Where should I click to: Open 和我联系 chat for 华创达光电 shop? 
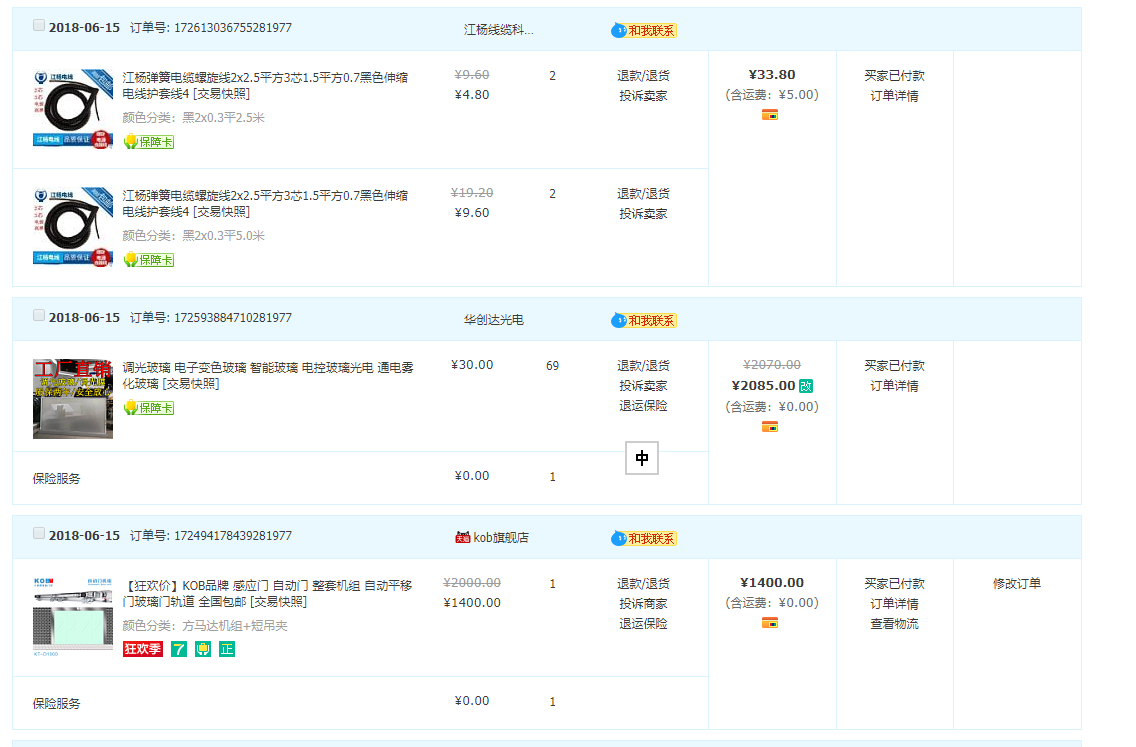click(x=644, y=320)
